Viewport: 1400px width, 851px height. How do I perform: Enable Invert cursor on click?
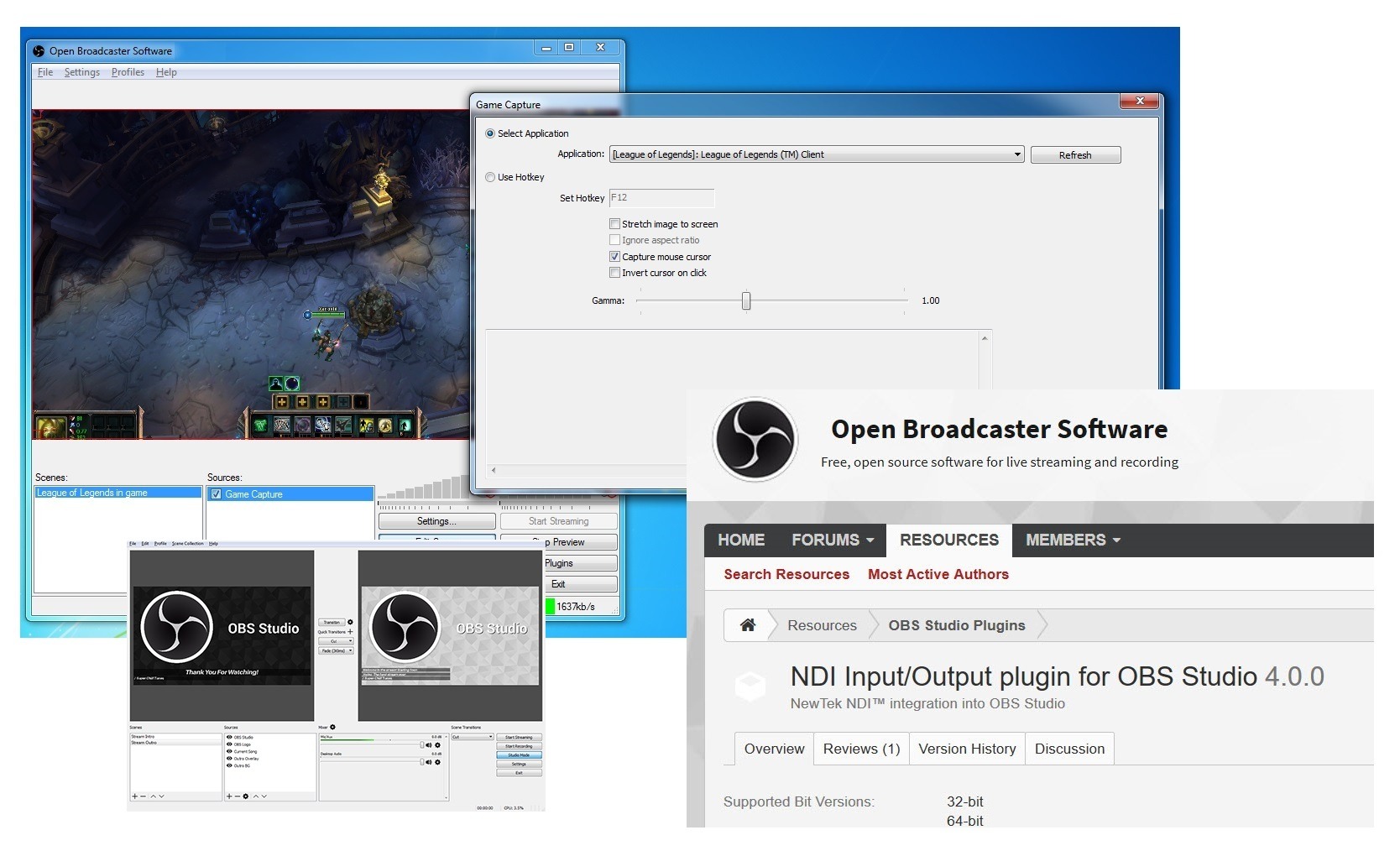pyautogui.click(x=614, y=273)
